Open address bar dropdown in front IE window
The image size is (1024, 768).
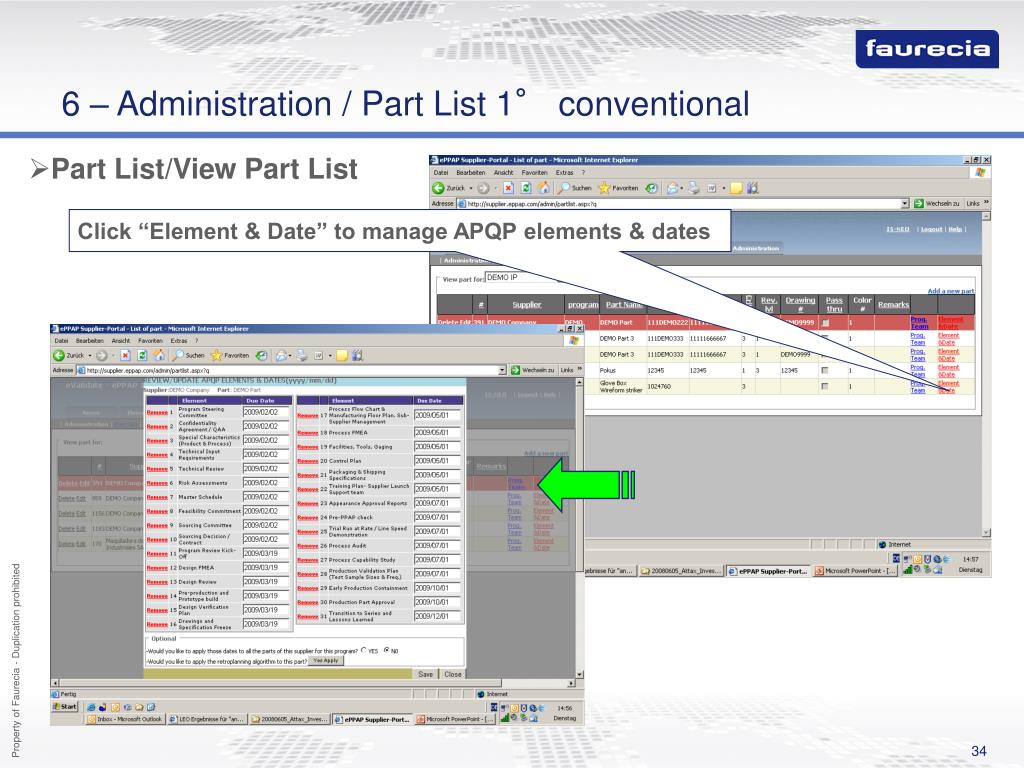(502, 370)
